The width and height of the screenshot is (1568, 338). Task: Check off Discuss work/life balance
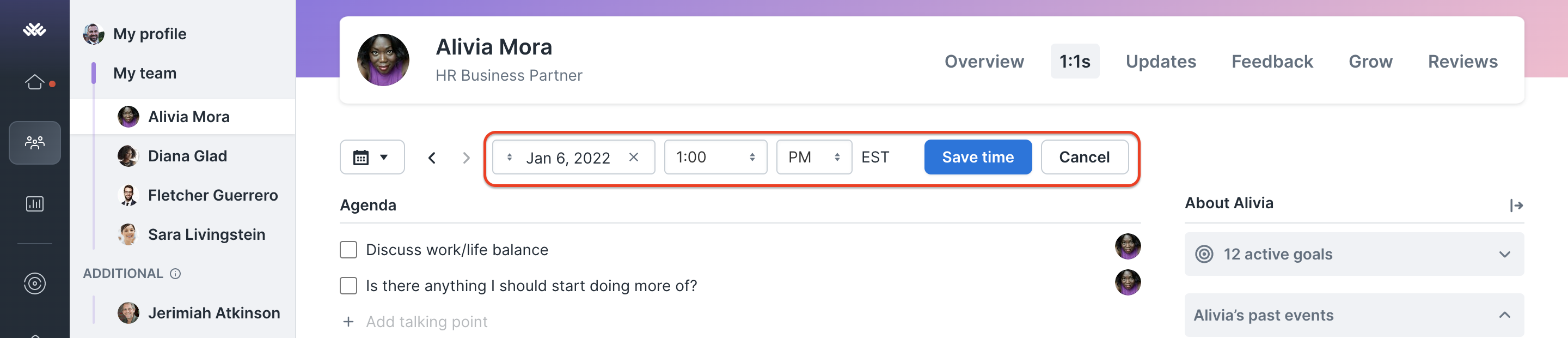coord(348,250)
